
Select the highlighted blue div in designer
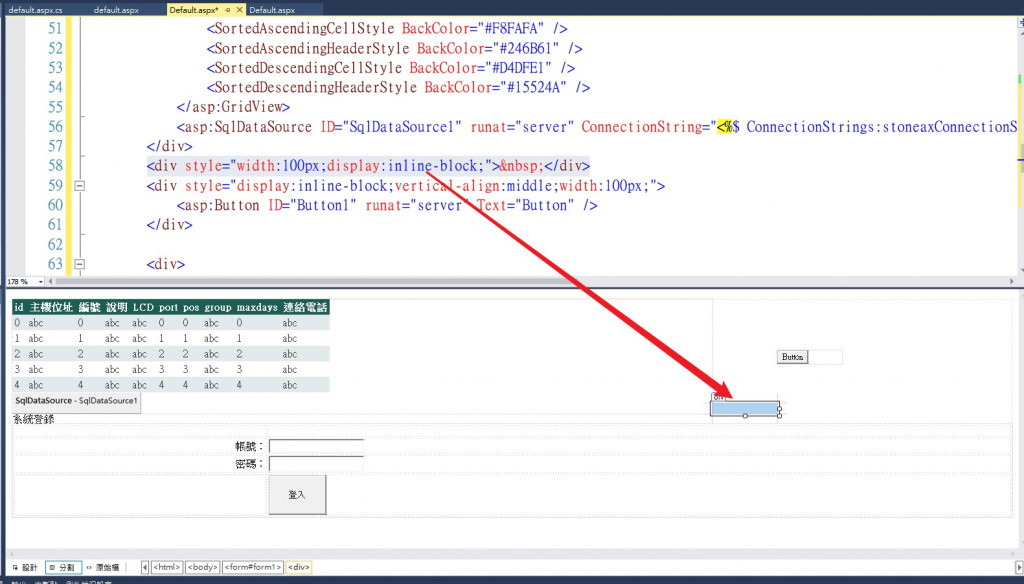tap(744, 408)
